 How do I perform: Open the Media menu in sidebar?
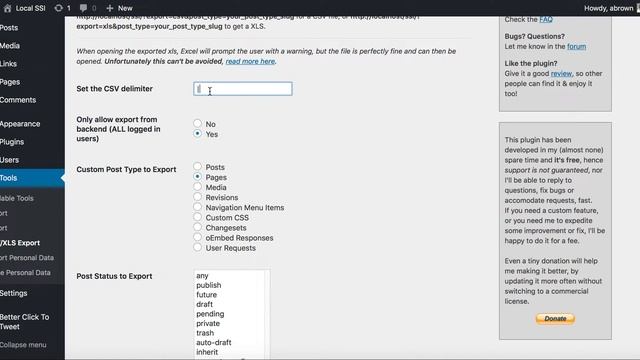[x=10, y=46]
